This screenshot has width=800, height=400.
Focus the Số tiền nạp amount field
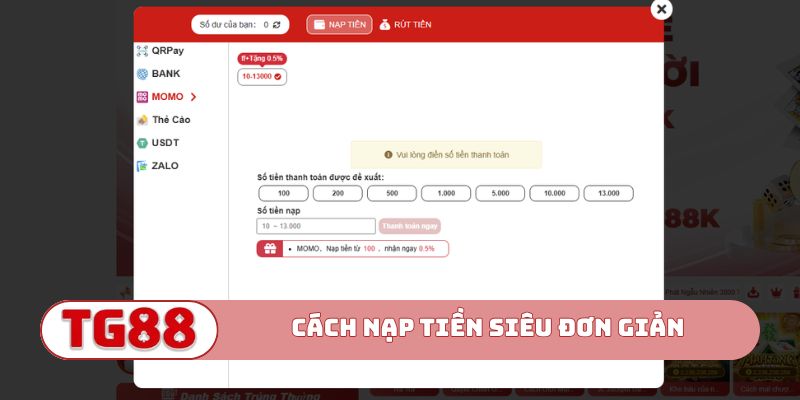316,226
